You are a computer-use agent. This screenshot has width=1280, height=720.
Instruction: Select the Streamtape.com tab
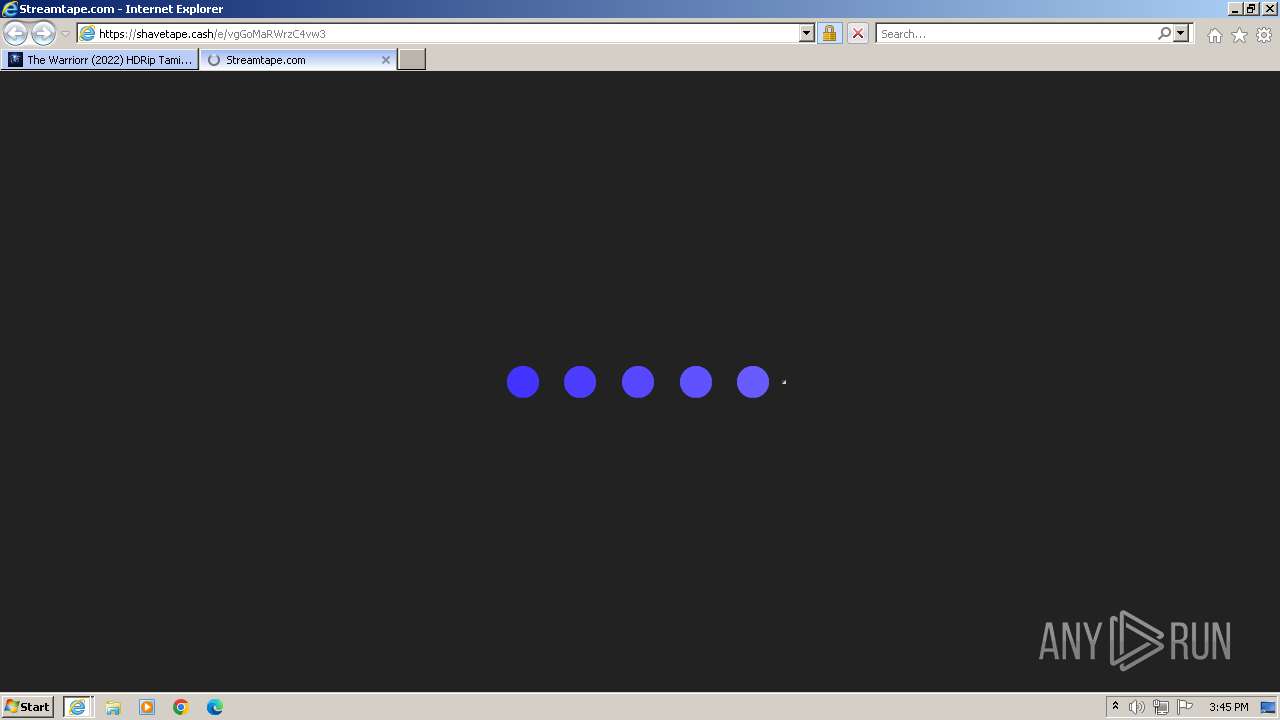pos(298,60)
